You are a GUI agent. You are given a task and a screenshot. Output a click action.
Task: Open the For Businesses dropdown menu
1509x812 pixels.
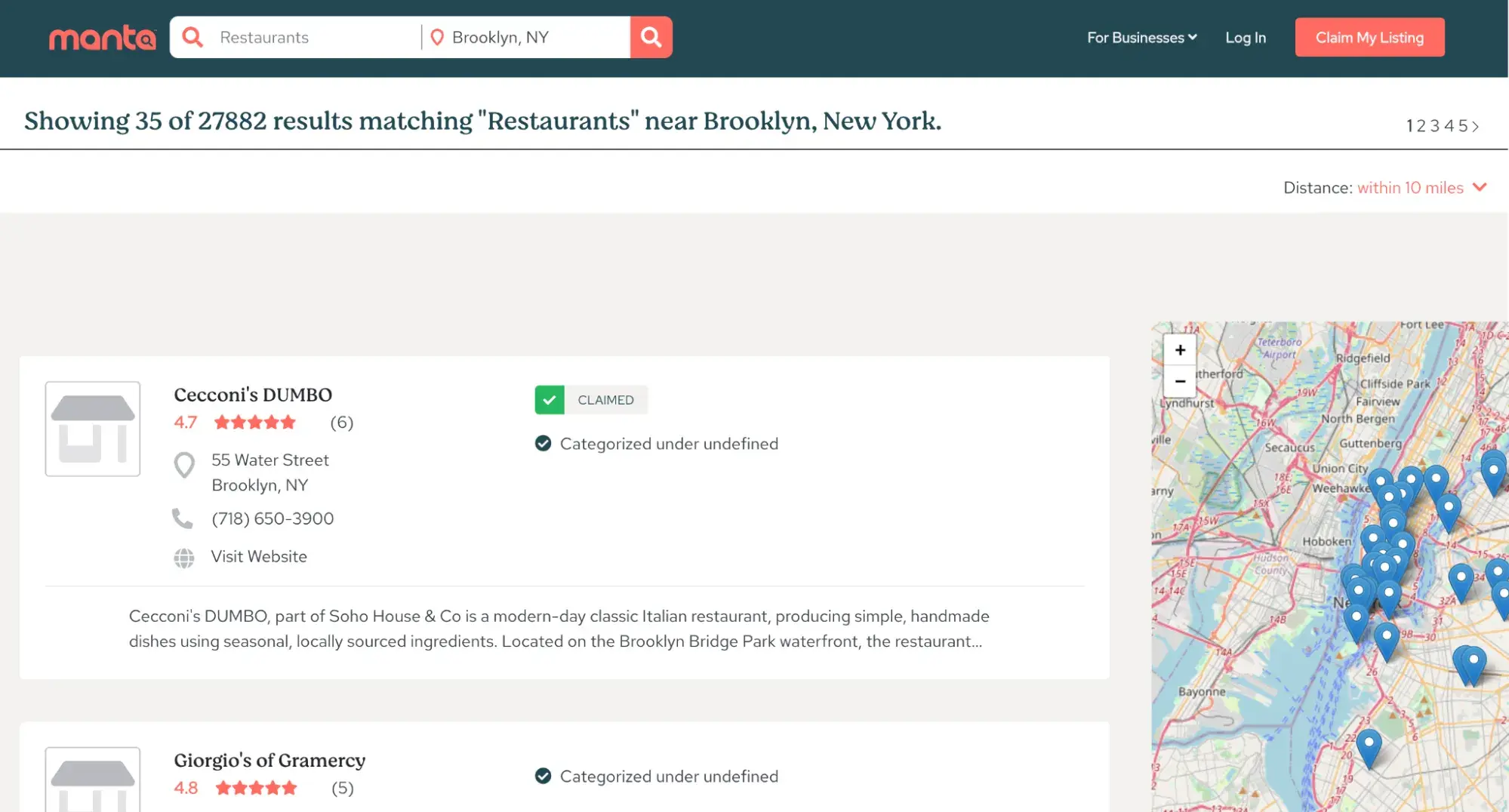[x=1141, y=38]
